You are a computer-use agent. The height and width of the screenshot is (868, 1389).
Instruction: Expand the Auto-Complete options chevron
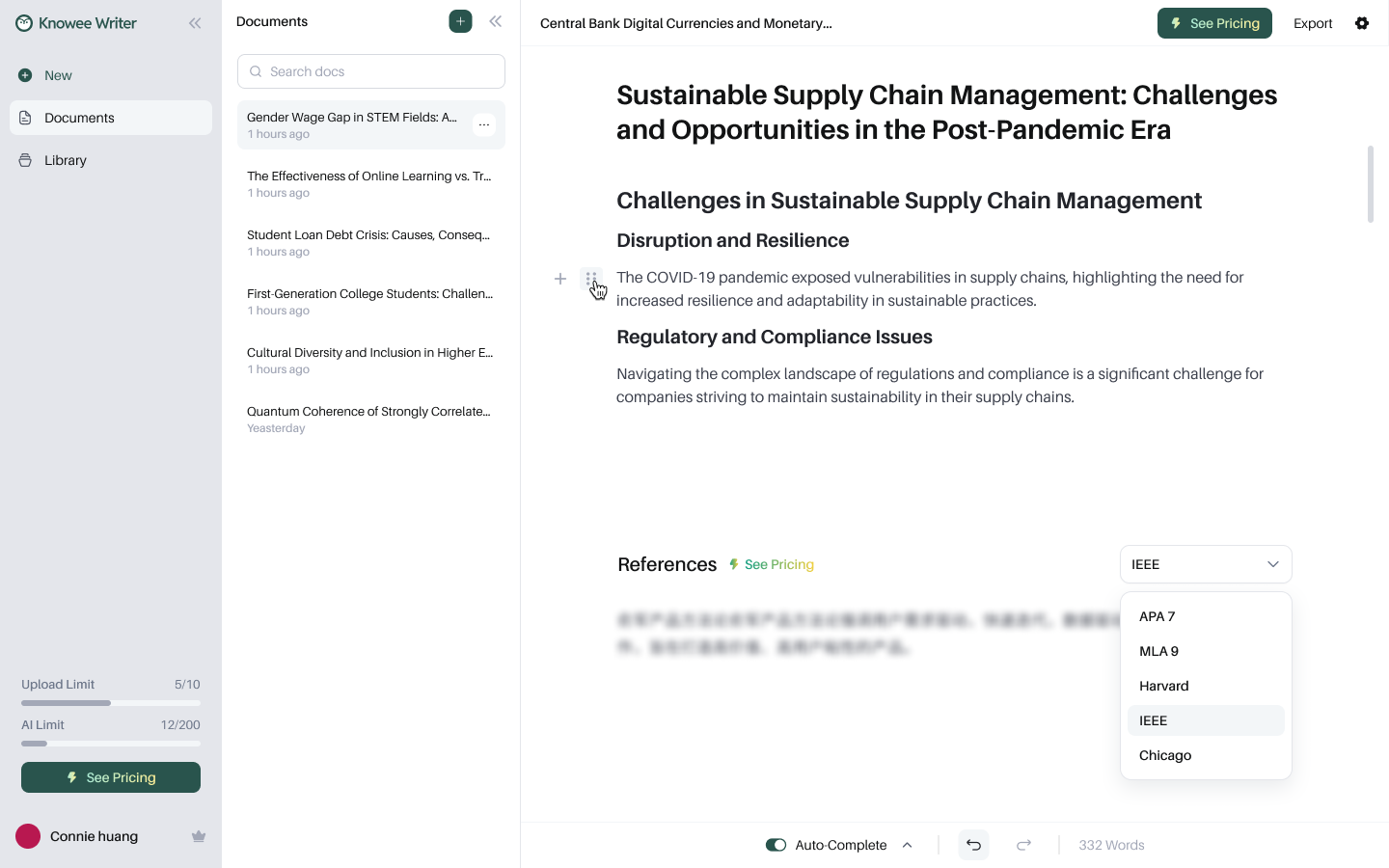pyautogui.click(x=907, y=845)
